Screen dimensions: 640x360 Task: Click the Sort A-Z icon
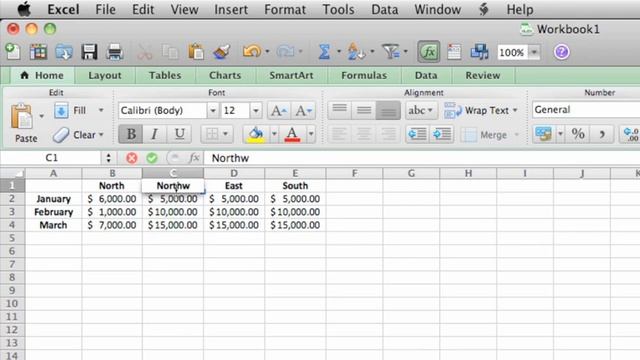pyautogui.click(x=356, y=52)
